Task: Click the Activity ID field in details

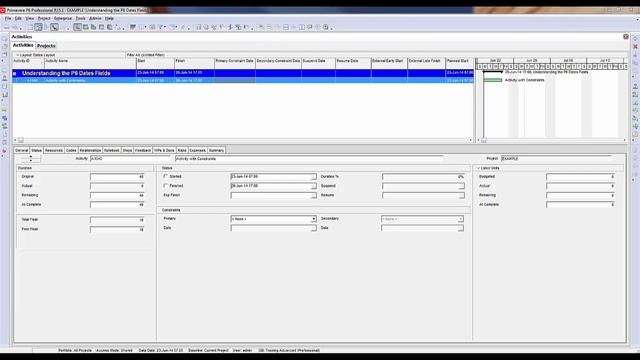Action: point(130,158)
